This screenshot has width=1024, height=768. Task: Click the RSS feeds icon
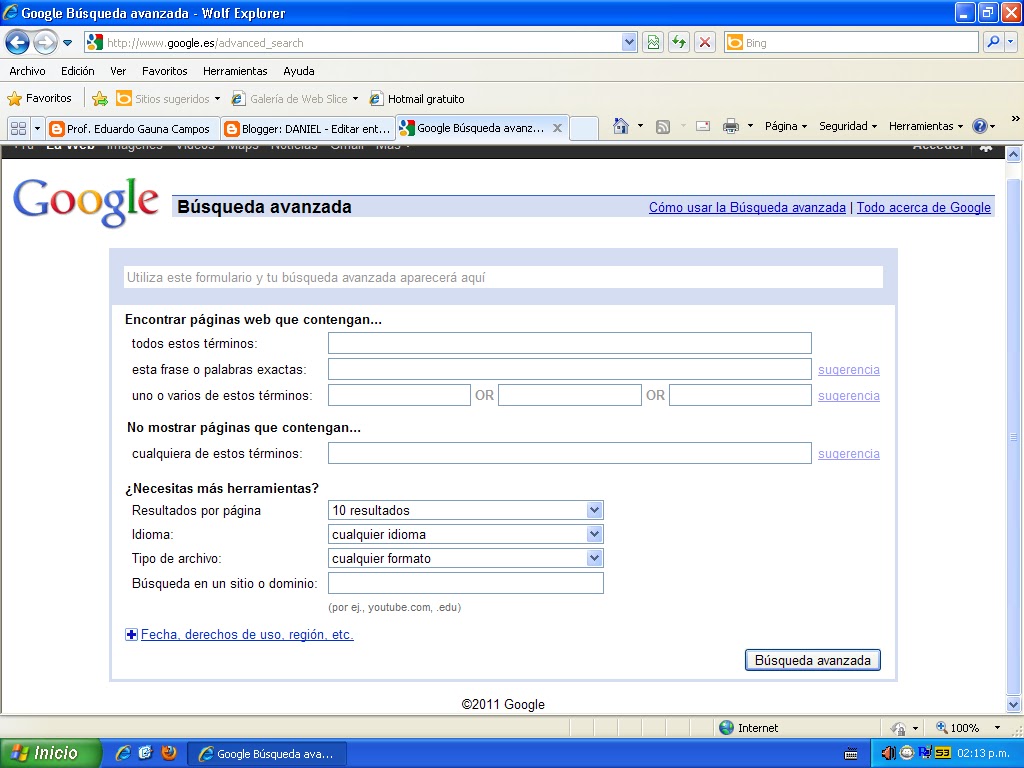tap(660, 128)
